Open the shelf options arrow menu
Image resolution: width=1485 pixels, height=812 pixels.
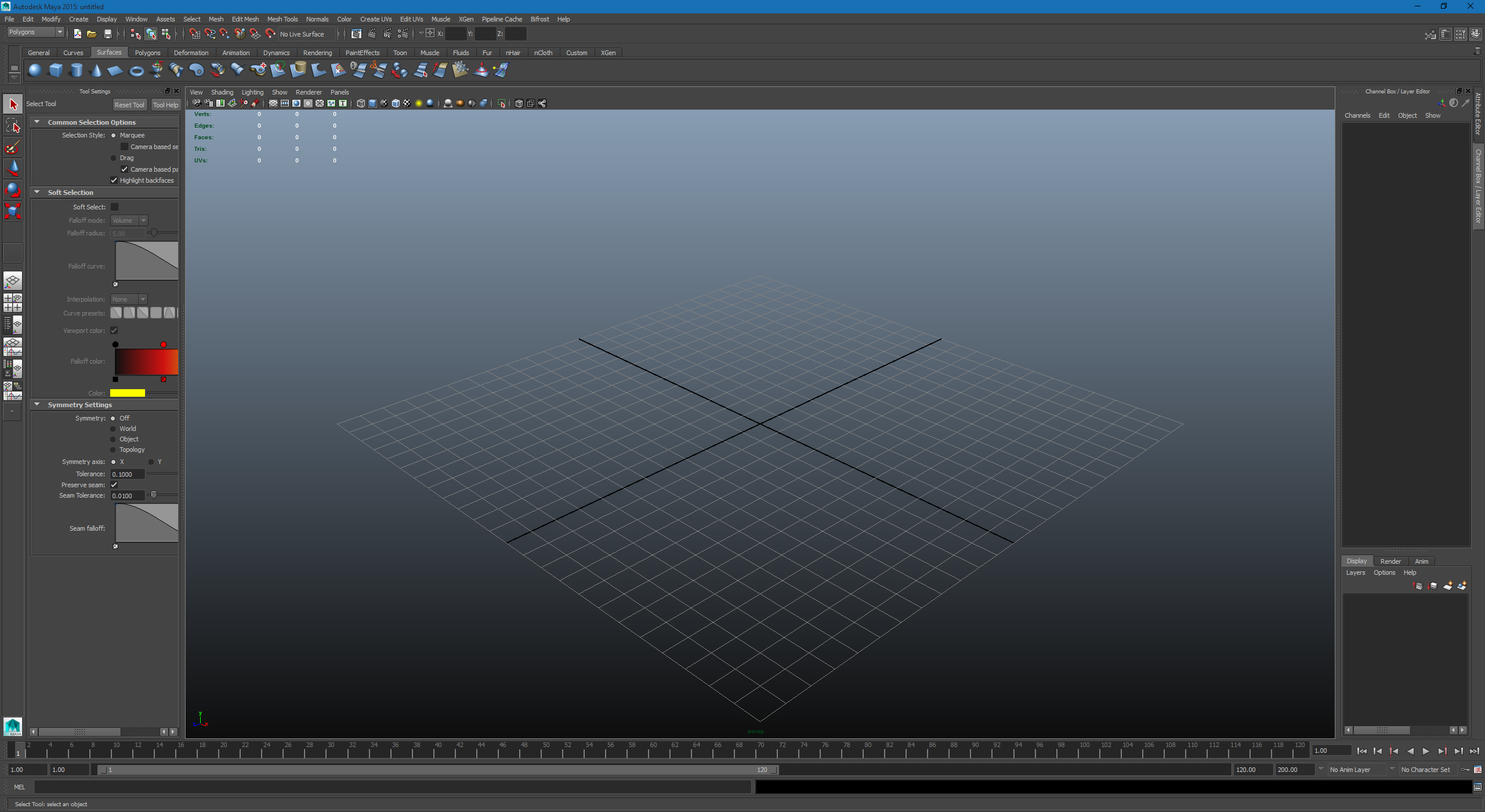[x=14, y=78]
